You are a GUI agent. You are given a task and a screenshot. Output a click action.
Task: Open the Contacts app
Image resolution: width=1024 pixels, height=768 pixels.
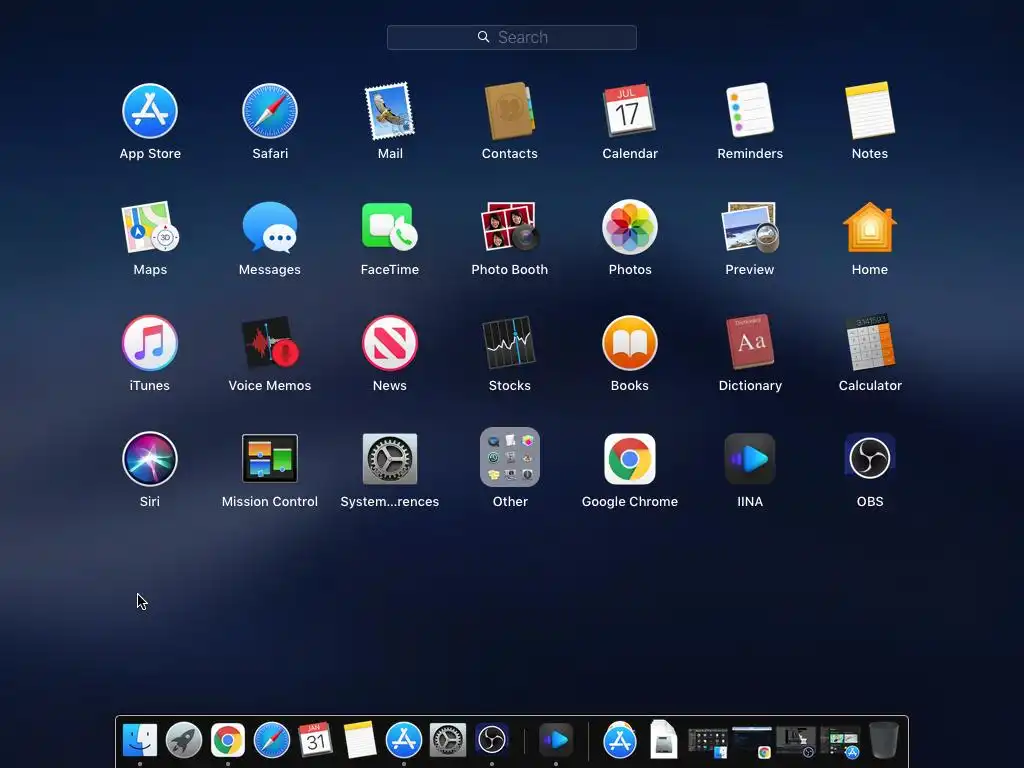click(x=509, y=111)
